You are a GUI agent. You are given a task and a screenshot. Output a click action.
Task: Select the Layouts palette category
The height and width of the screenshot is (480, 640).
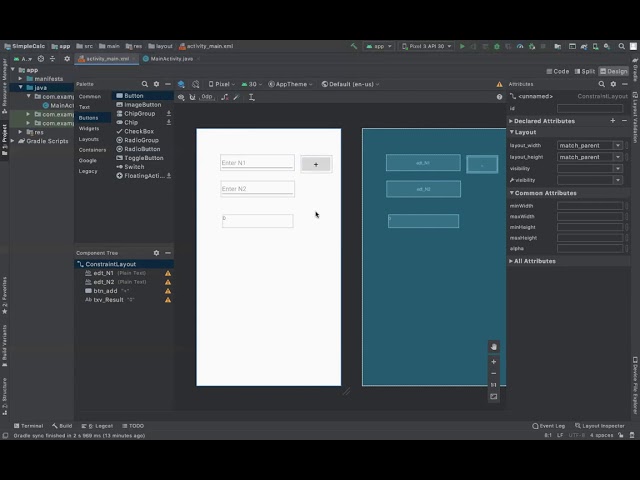click(89, 139)
